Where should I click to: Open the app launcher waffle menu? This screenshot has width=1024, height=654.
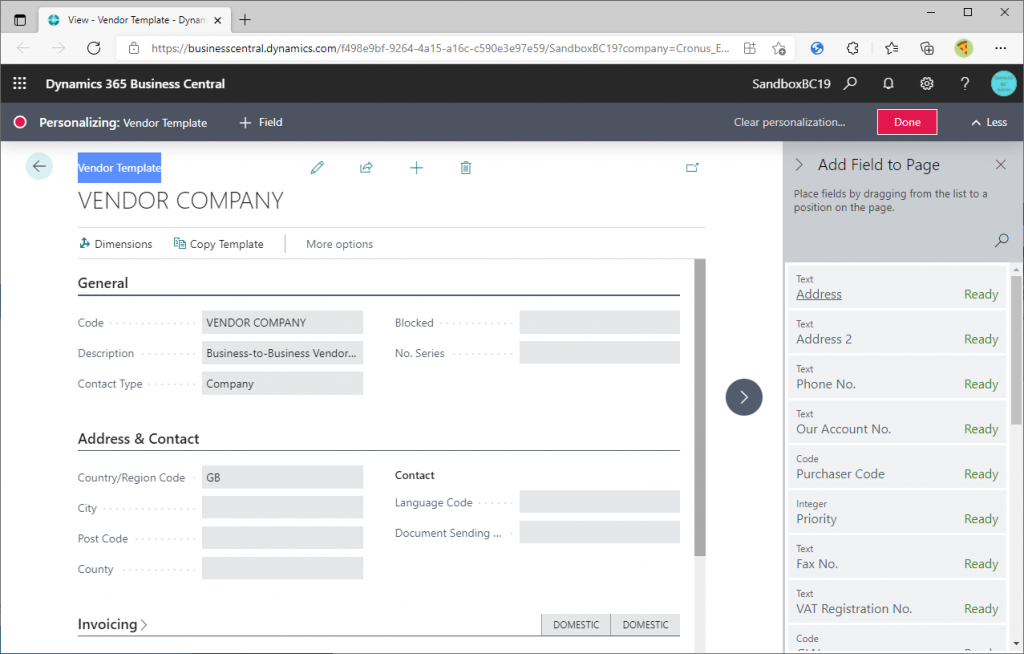(x=20, y=84)
